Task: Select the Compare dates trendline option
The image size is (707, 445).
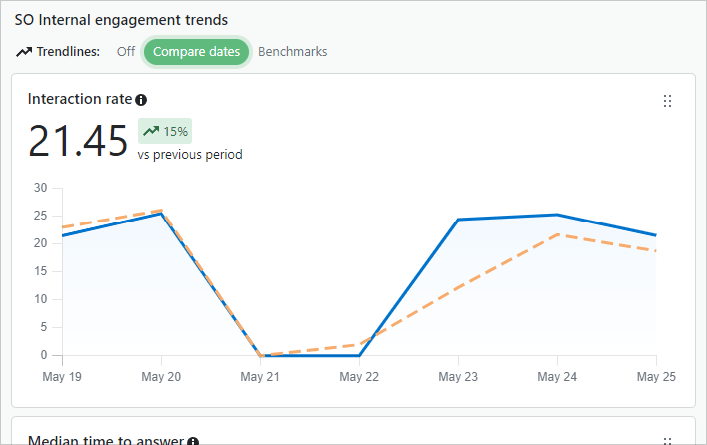Action: [196, 52]
